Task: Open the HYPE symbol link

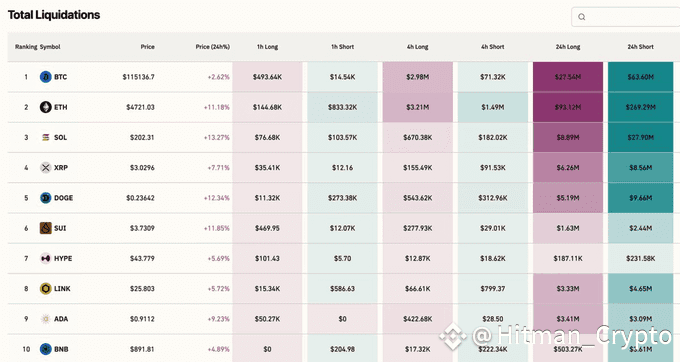Action: click(63, 258)
